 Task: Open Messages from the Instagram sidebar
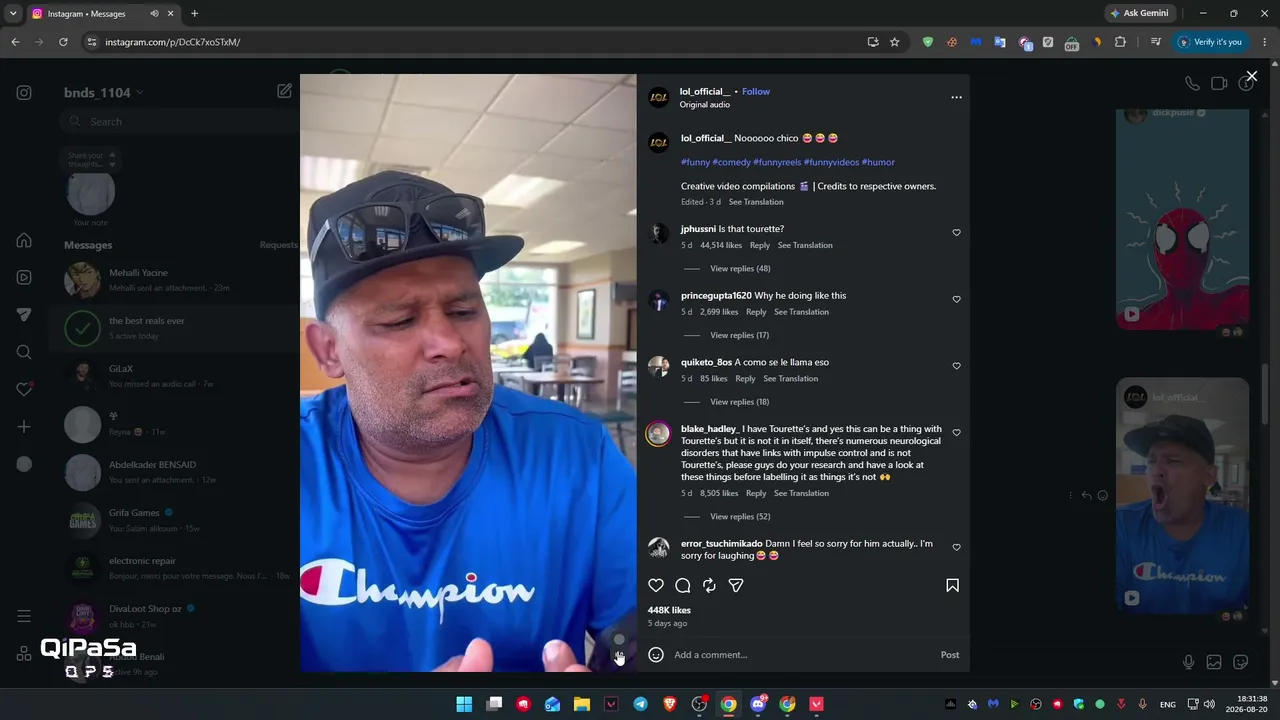coord(24,314)
